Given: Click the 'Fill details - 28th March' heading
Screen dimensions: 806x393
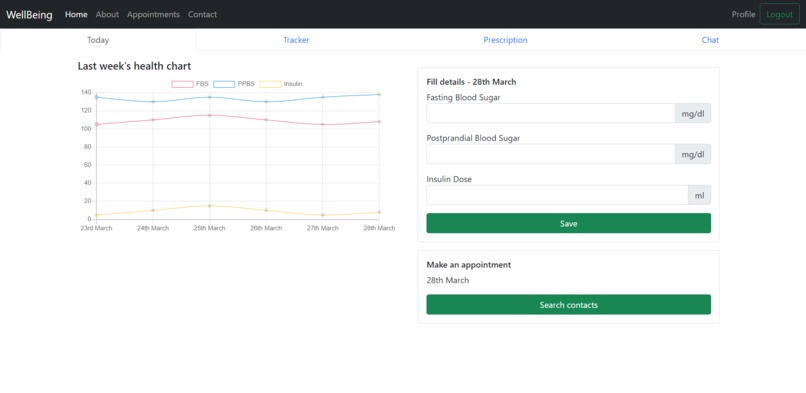Looking at the screenshot, I should [x=471, y=82].
